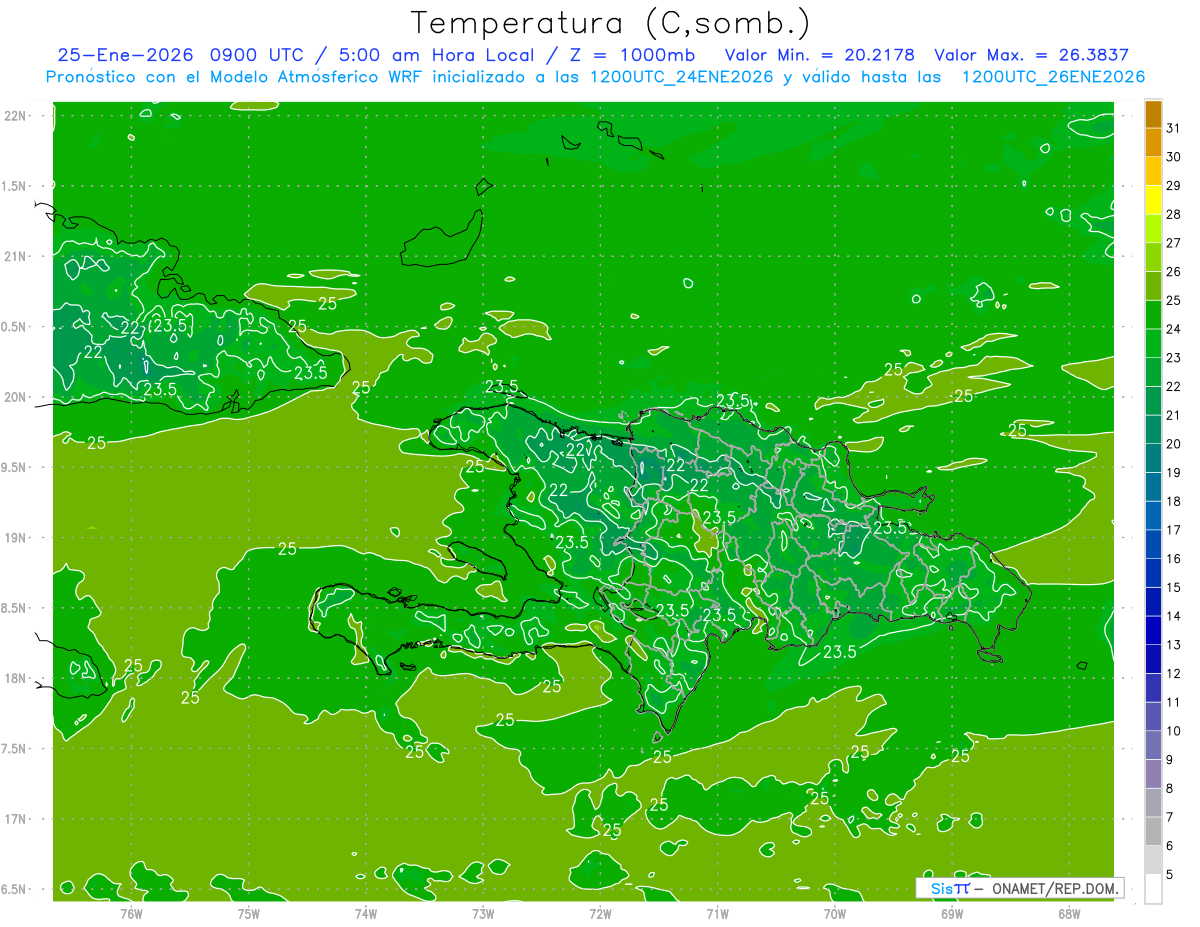Click the colorbar label 31
1200x927 pixels.
1174,128
